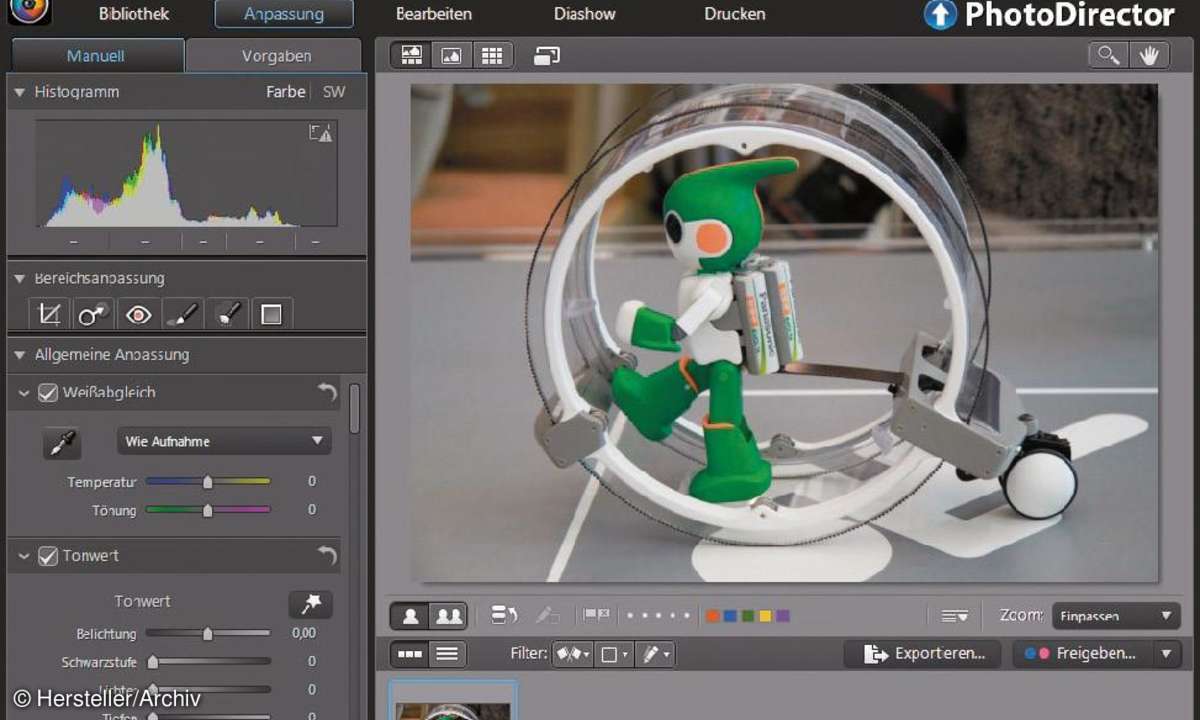The height and width of the screenshot is (720, 1200).
Task: Activate the gradient mask tool
Action: pos(271,315)
